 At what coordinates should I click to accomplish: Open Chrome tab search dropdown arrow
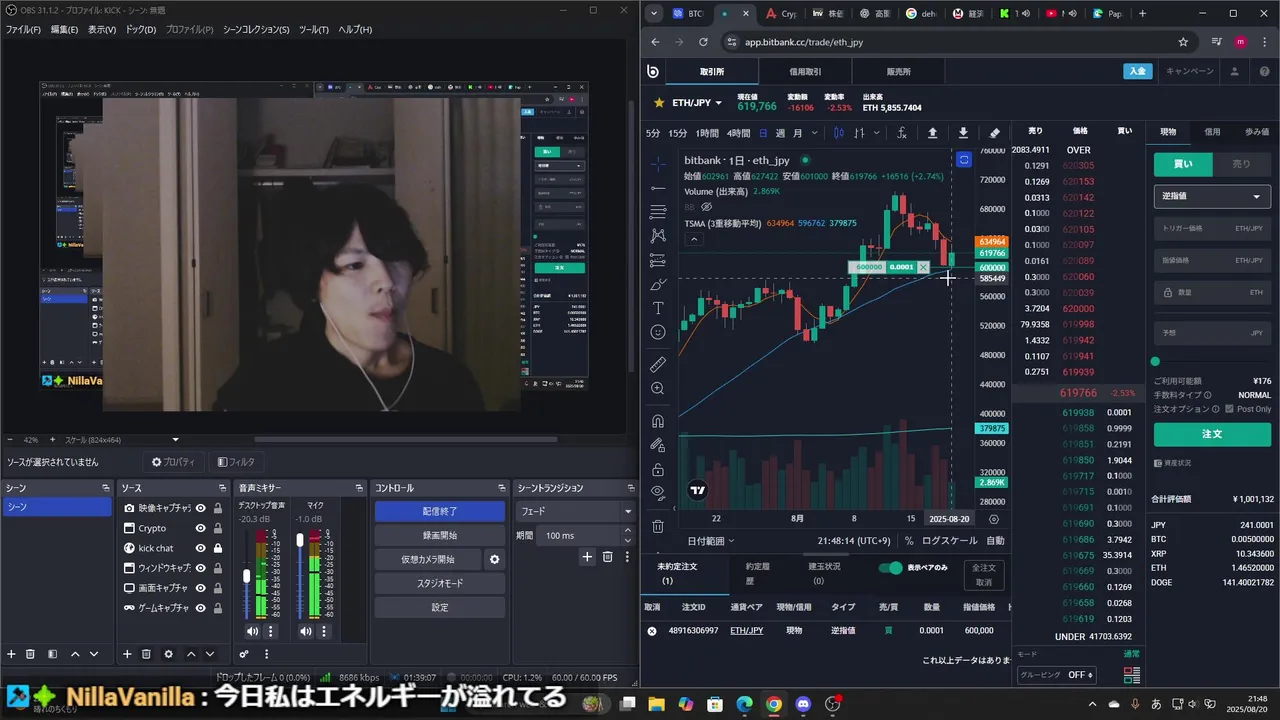pyautogui.click(x=654, y=14)
